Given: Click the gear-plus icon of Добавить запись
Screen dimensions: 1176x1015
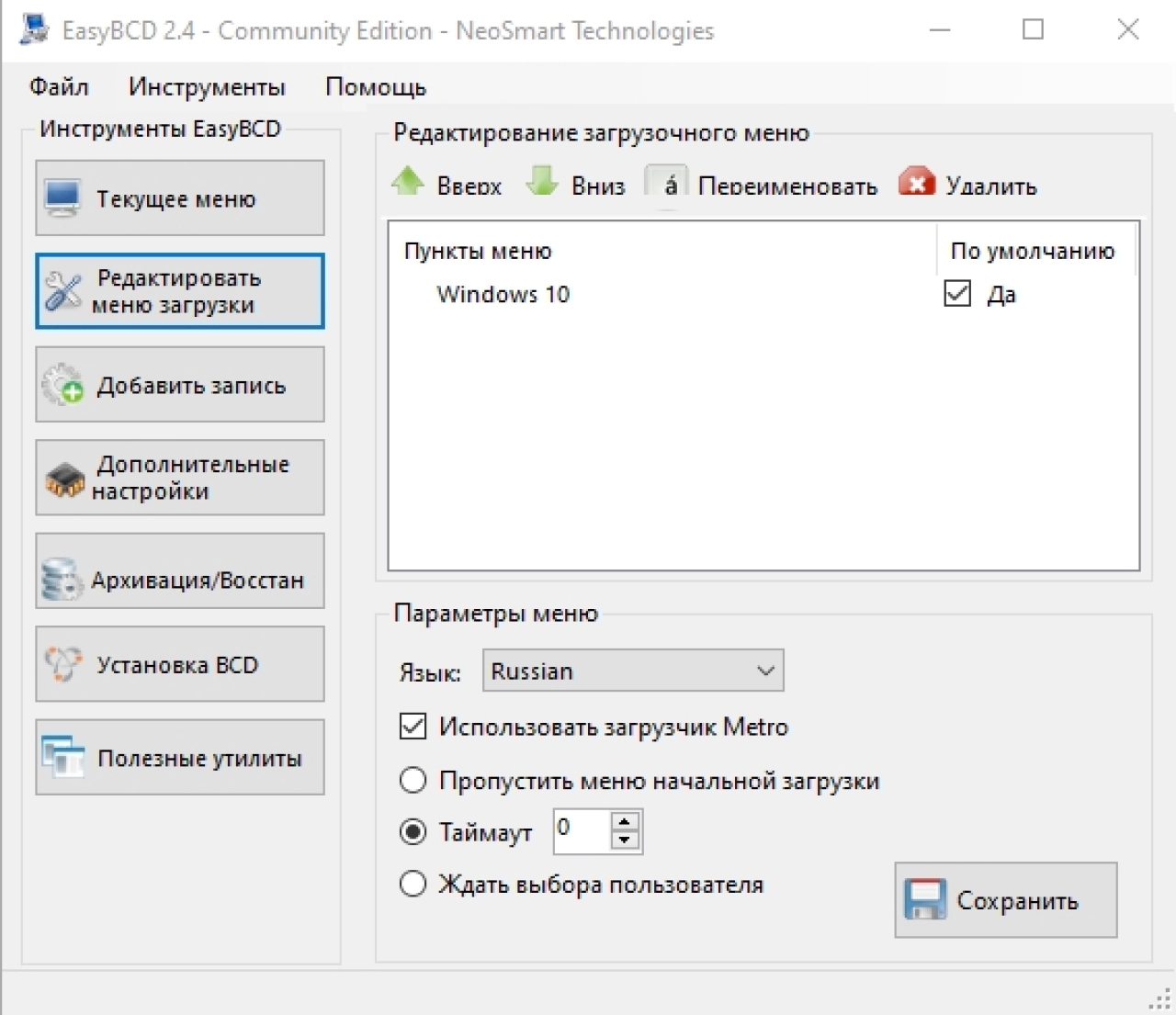Looking at the screenshot, I should click(x=63, y=385).
